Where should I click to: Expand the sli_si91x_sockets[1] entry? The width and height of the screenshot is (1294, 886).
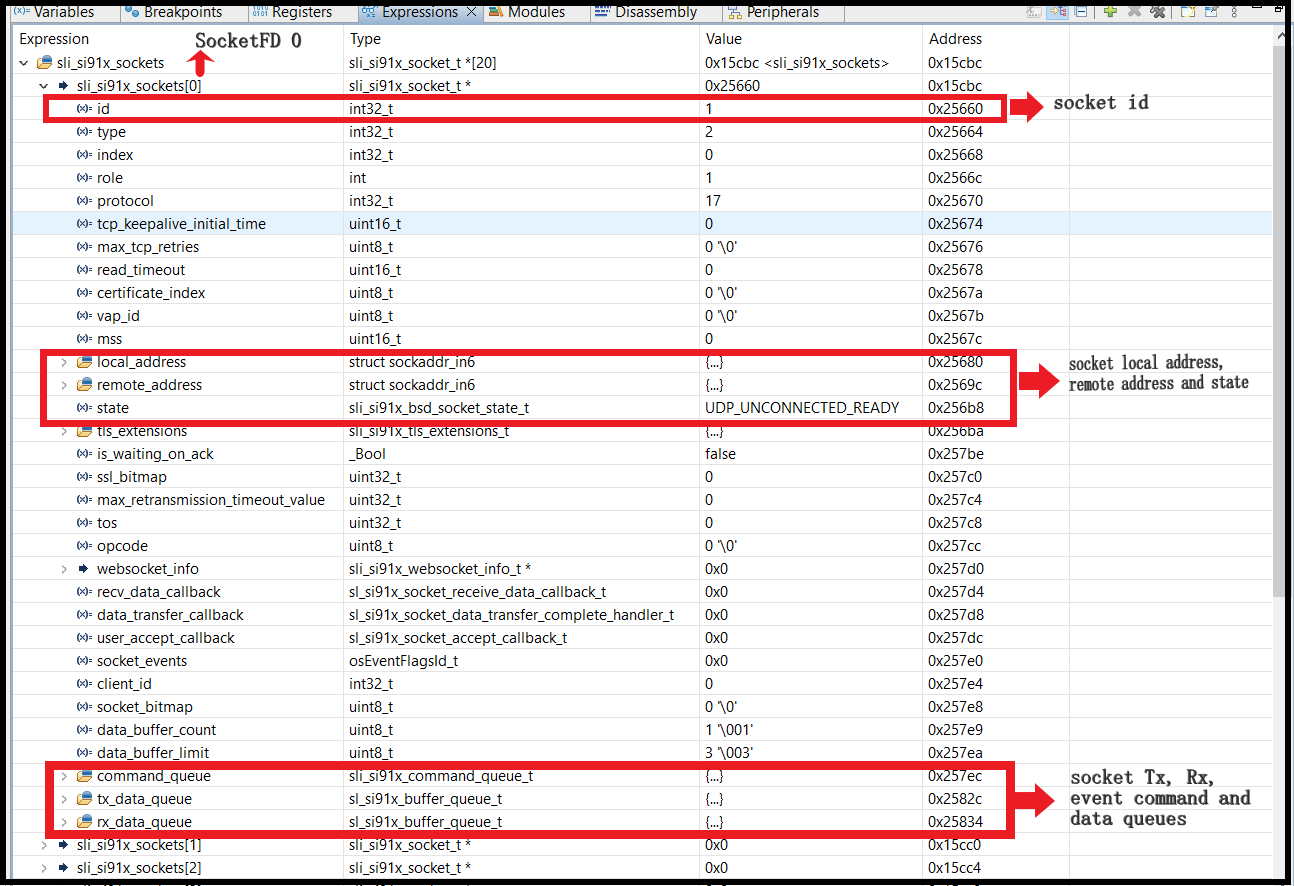pos(43,845)
